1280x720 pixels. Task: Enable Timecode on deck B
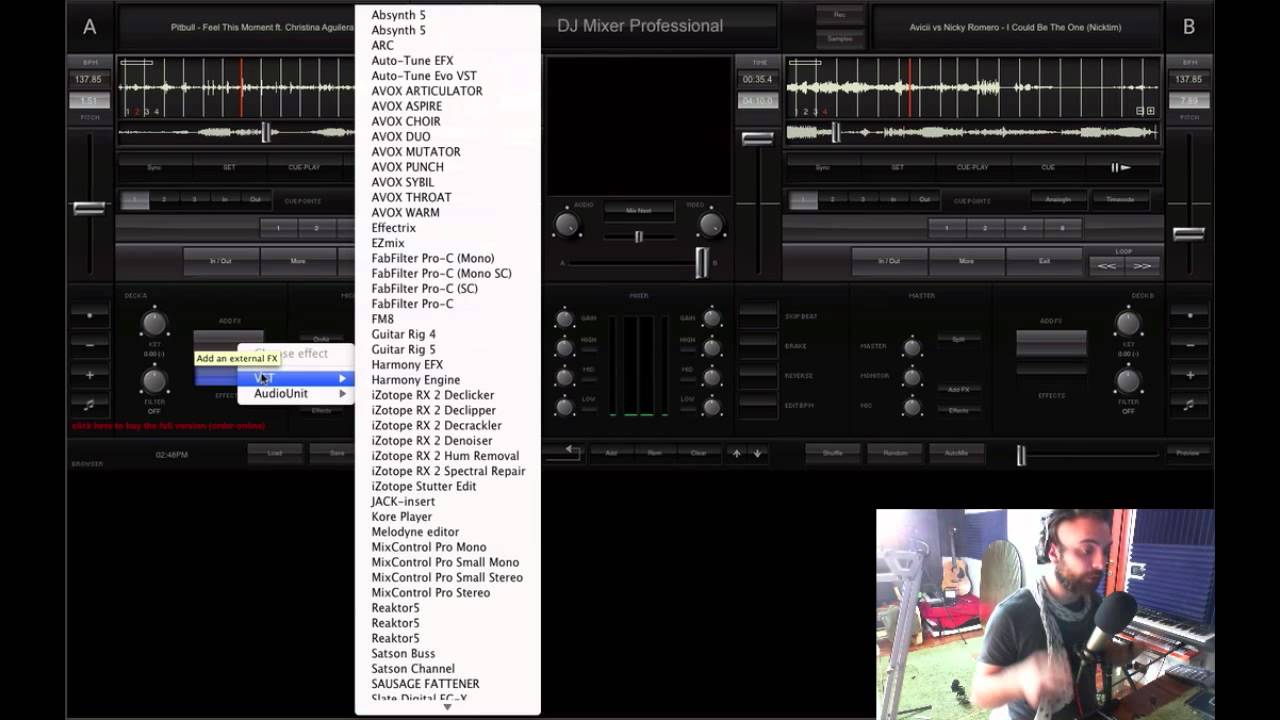point(1120,199)
